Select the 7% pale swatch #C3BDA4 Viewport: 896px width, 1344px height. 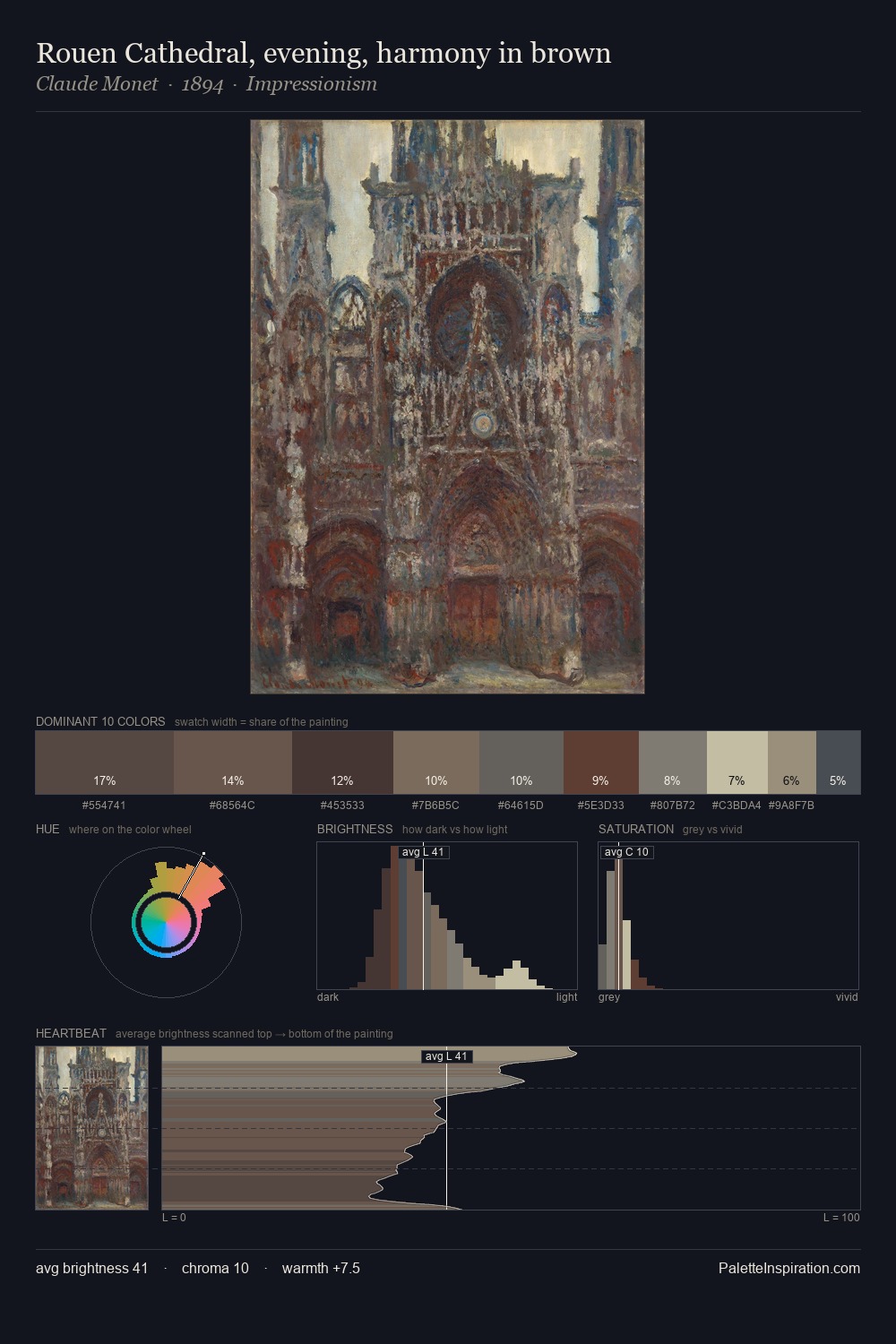(x=737, y=762)
